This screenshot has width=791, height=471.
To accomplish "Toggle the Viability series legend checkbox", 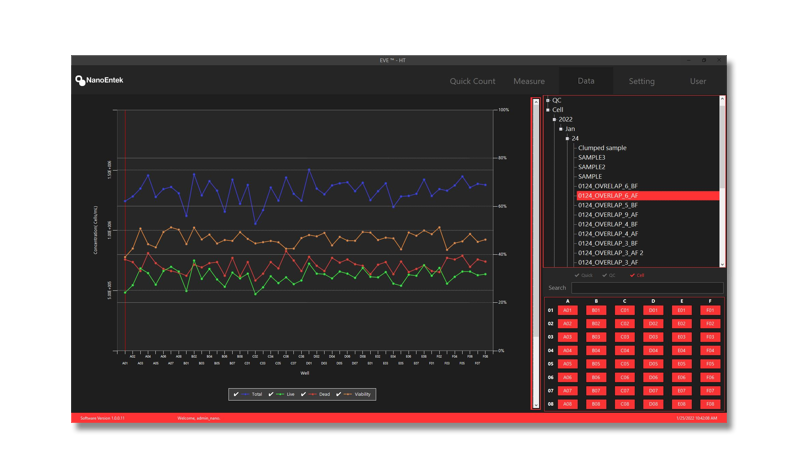I will click(x=339, y=395).
